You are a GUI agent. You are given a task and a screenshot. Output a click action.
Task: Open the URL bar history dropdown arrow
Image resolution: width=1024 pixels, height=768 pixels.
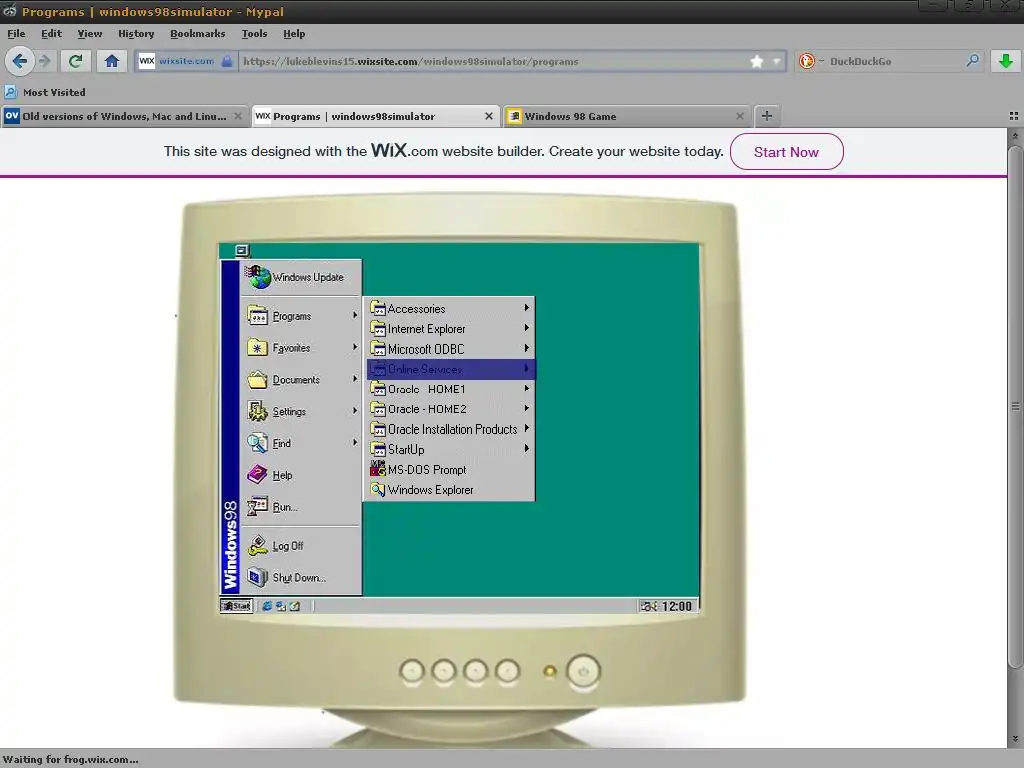[776, 61]
